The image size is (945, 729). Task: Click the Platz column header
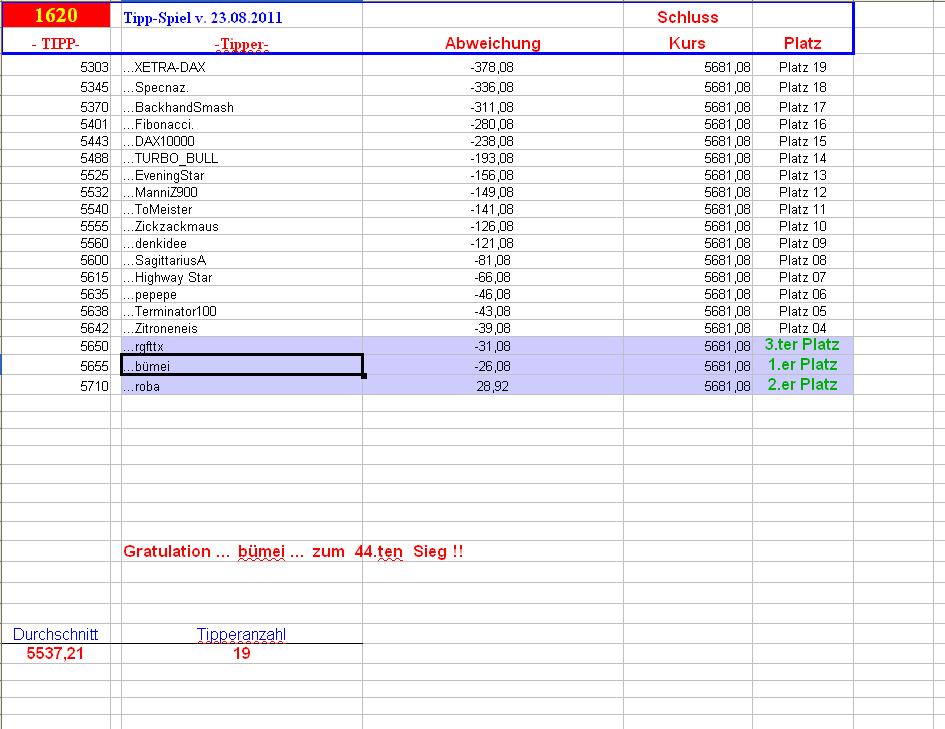click(803, 43)
